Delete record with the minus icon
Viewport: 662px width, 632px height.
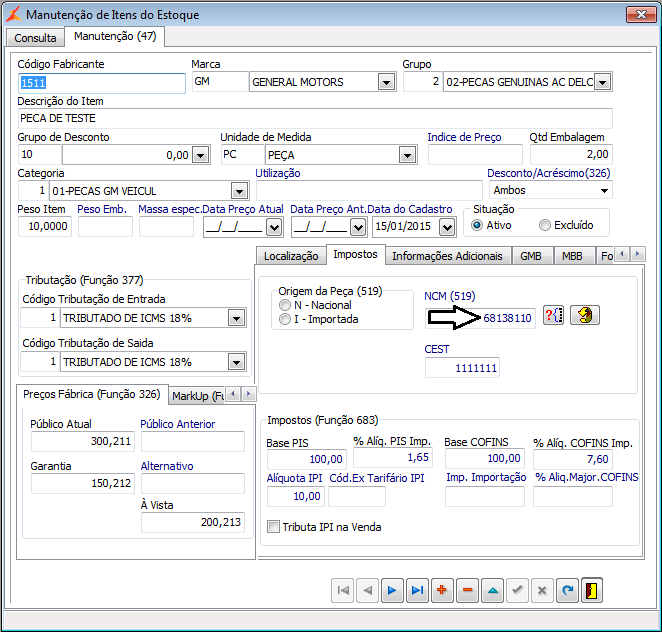(468, 590)
